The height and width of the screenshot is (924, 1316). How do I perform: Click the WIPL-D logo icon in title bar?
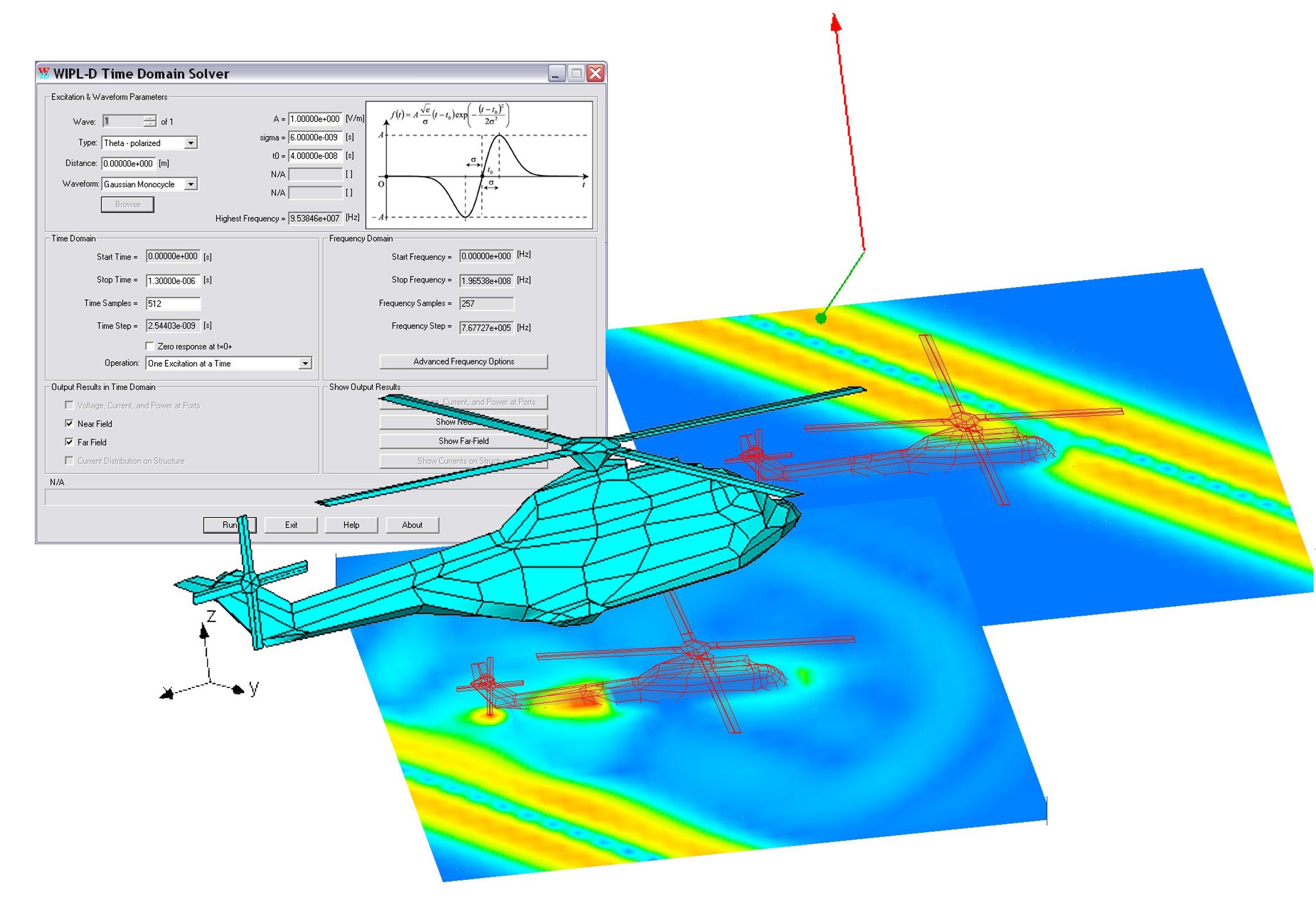(44, 73)
